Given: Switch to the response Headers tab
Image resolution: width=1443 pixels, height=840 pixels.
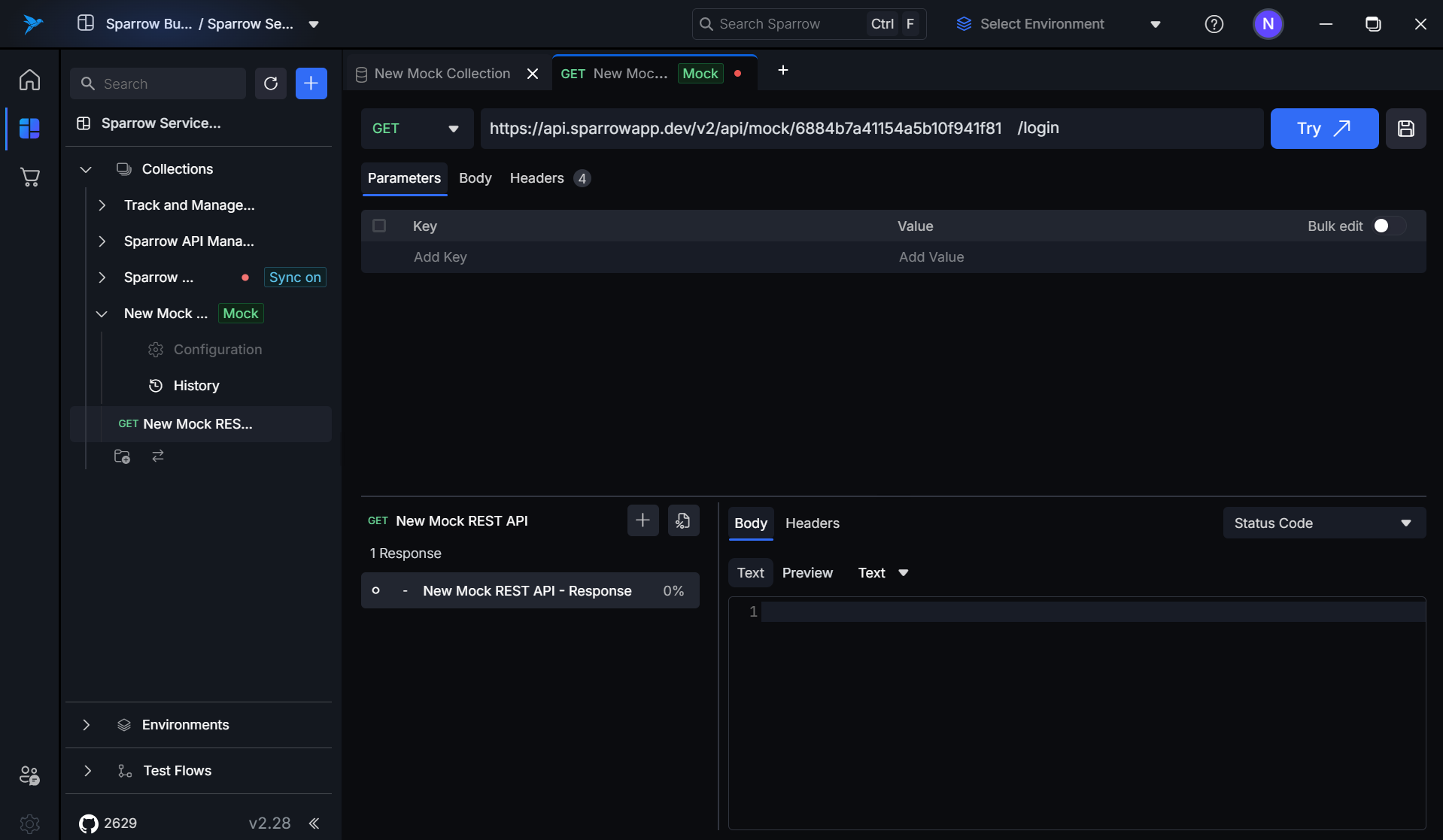Looking at the screenshot, I should tap(812, 523).
